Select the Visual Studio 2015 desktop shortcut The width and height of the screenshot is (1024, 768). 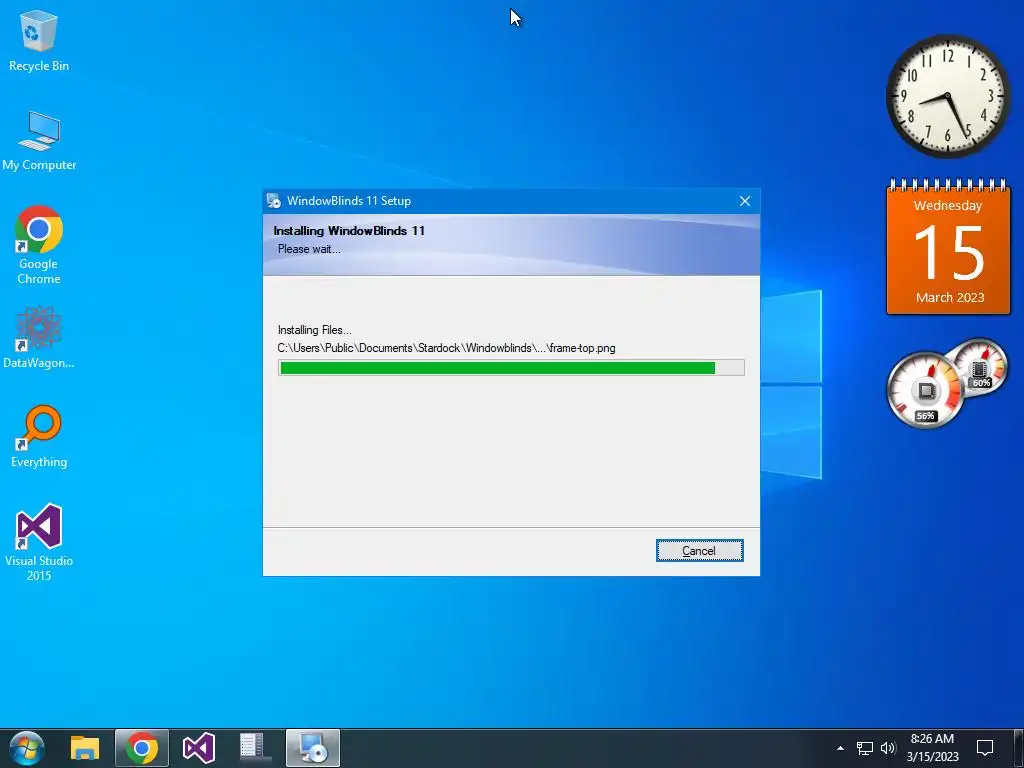point(39,542)
